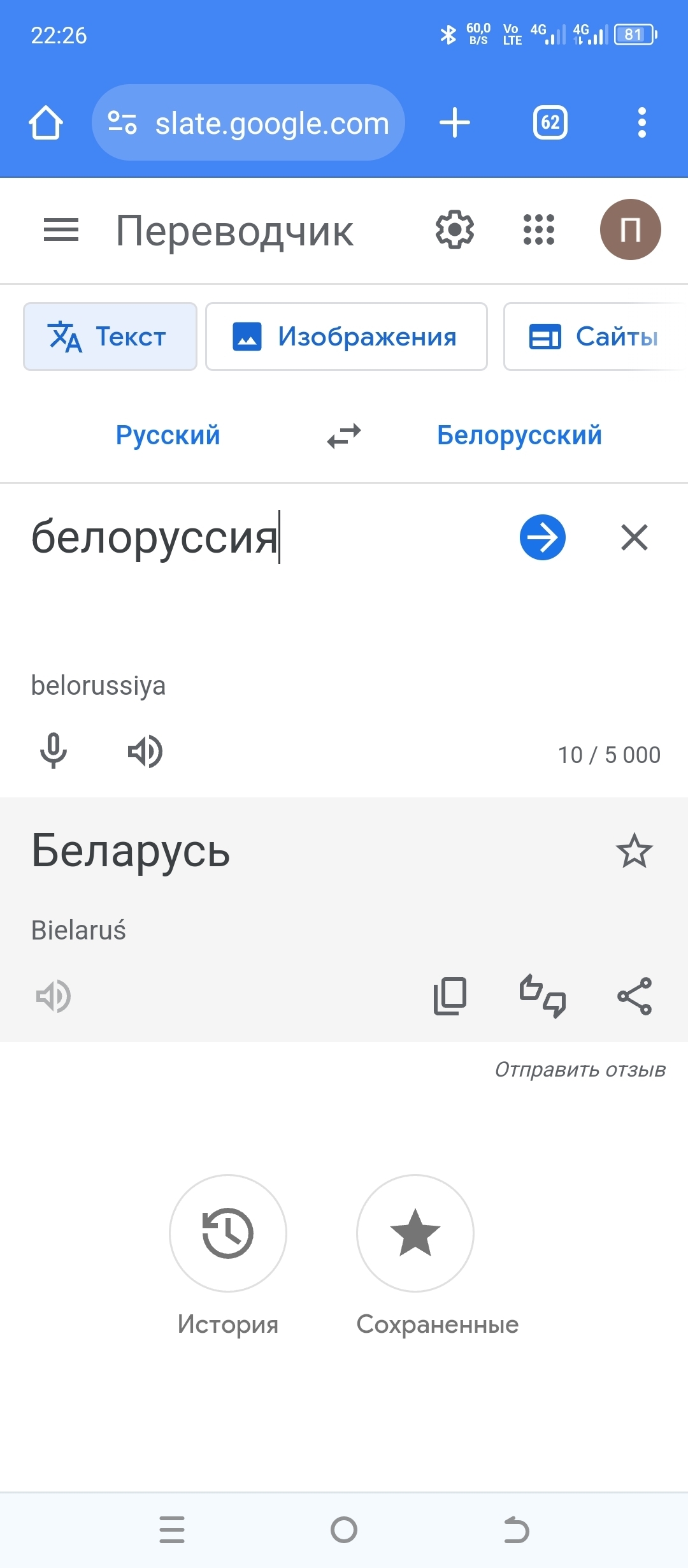Open the hamburger main menu
Screen dimensions: 688x1568
61,230
